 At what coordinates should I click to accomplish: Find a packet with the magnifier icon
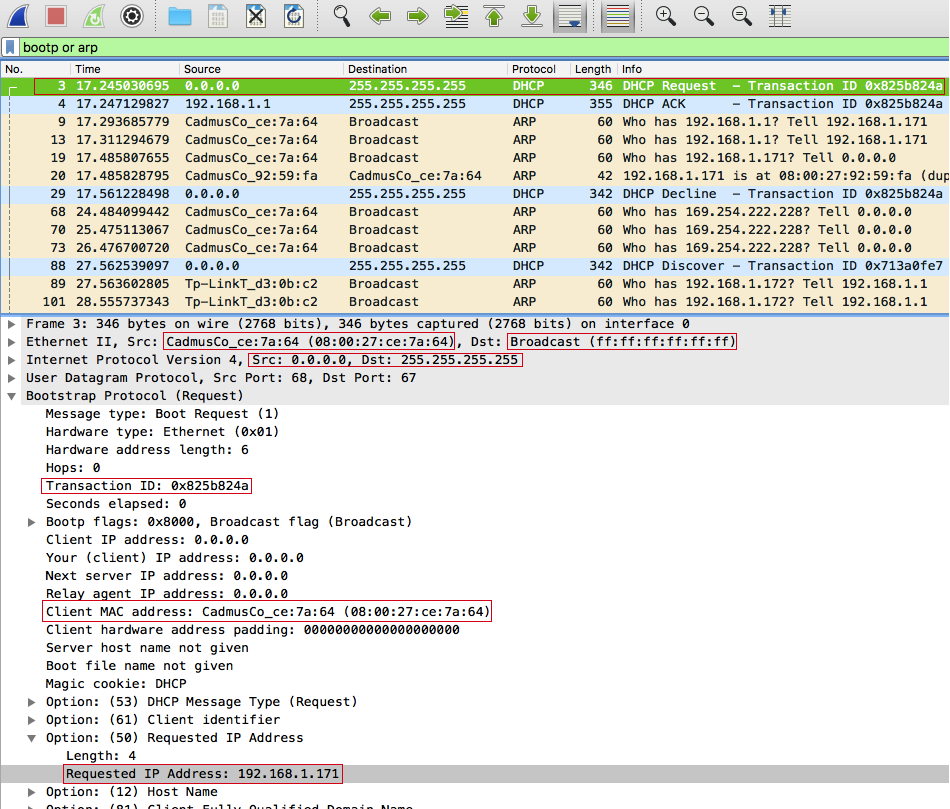[342, 16]
